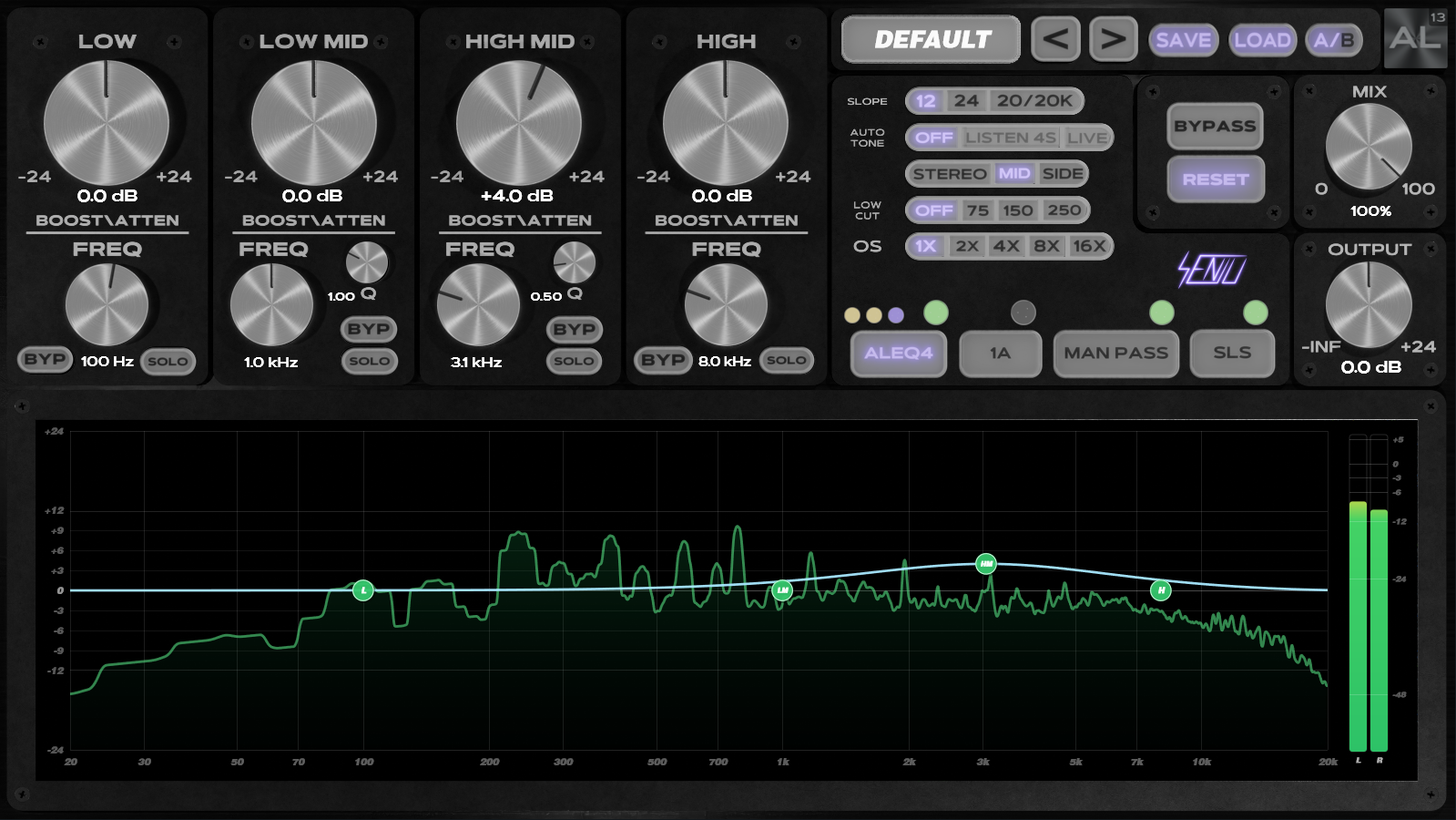Switch to the ALEQ4 module
Viewport: 1456px width, 820px height.
click(x=899, y=354)
